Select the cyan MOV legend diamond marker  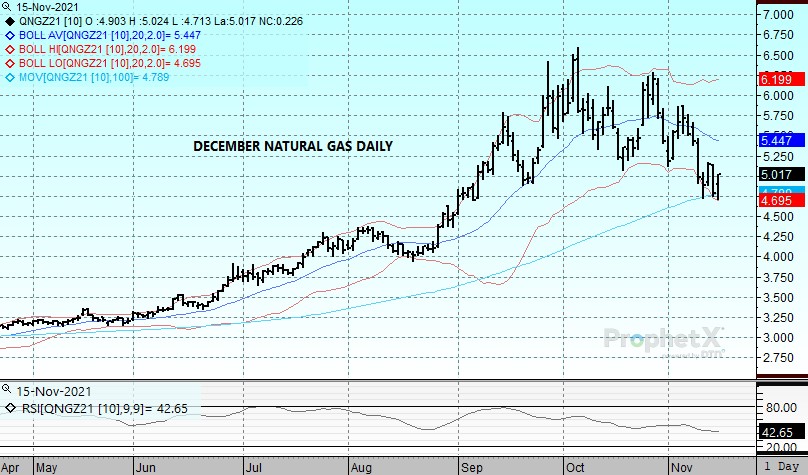(10, 76)
